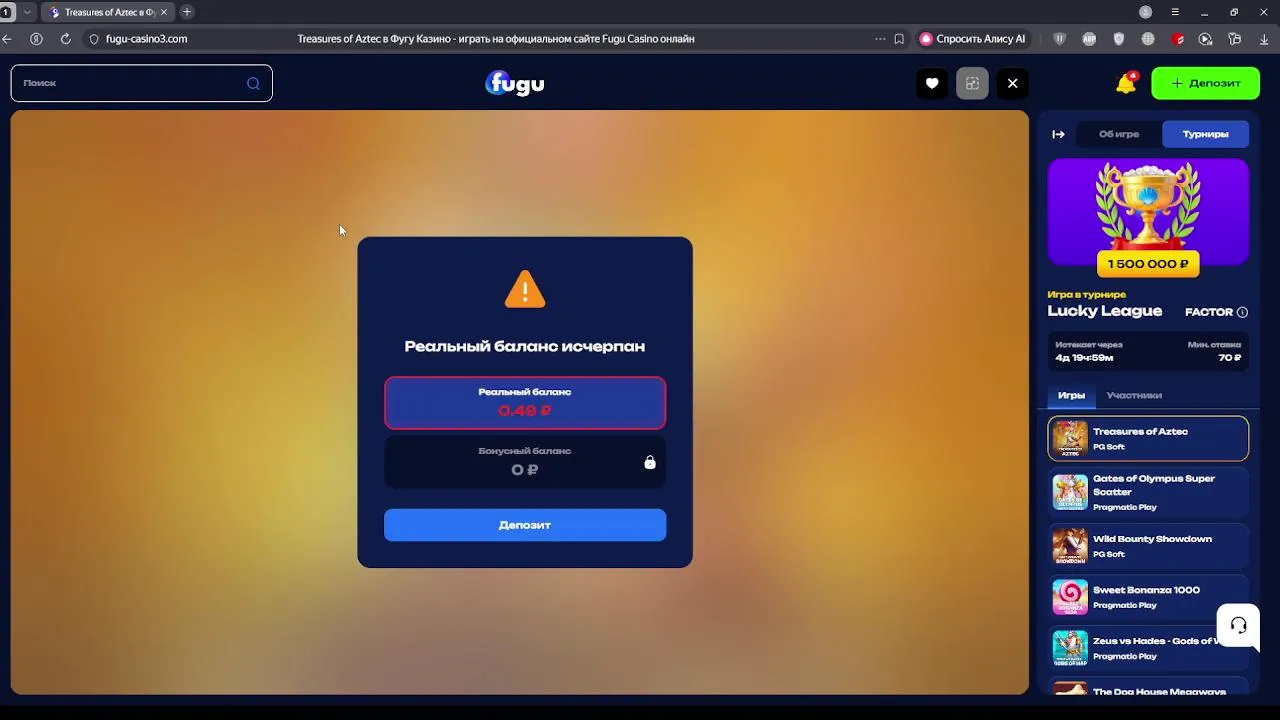The width and height of the screenshot is (1280, 720).
Task: Switch to Турниры tab
Action: [x=1205, y=134]
